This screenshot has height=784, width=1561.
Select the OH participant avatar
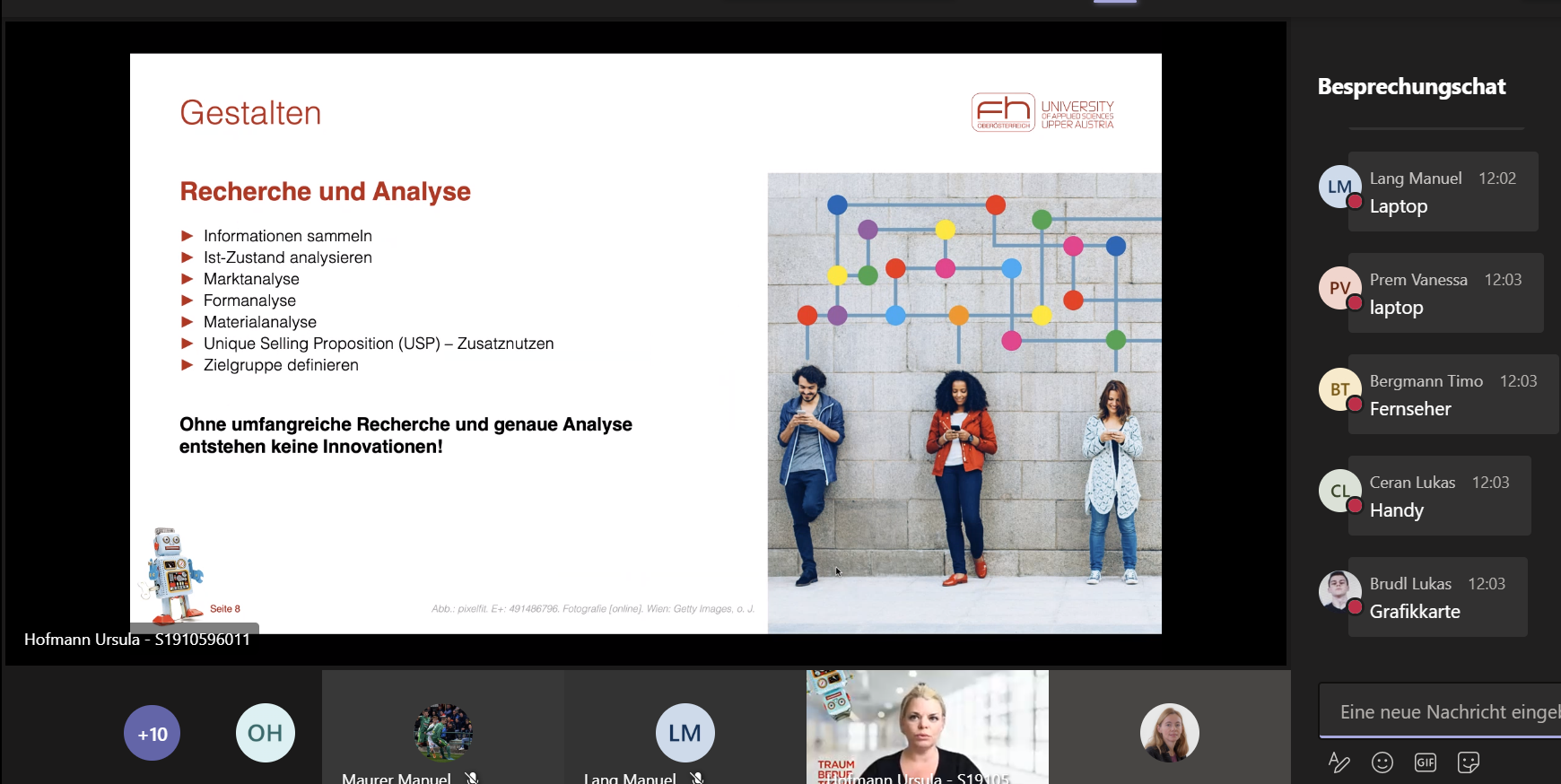click(266, 734)
